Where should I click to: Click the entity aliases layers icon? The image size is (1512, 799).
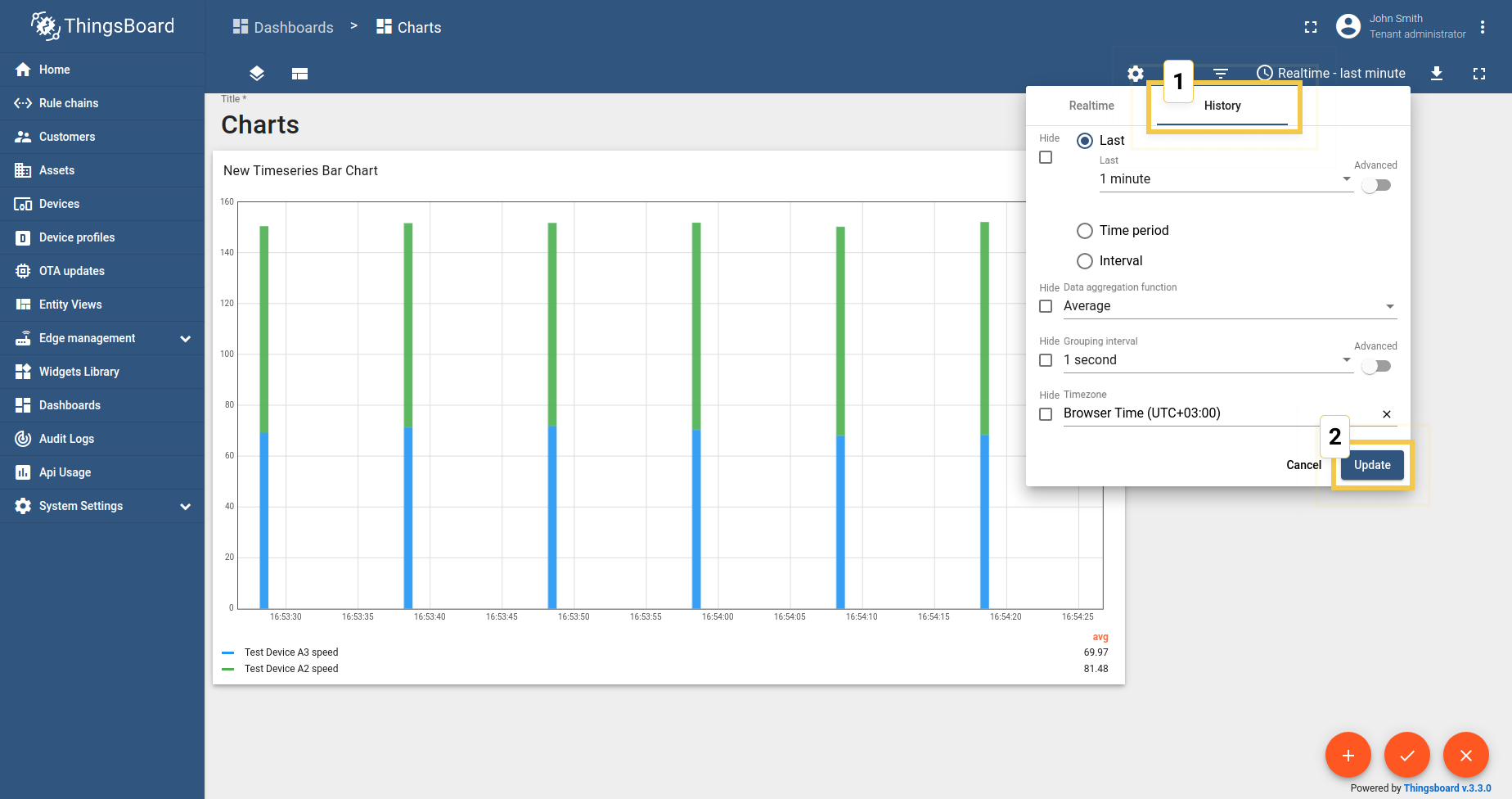[x=257, y=74]
